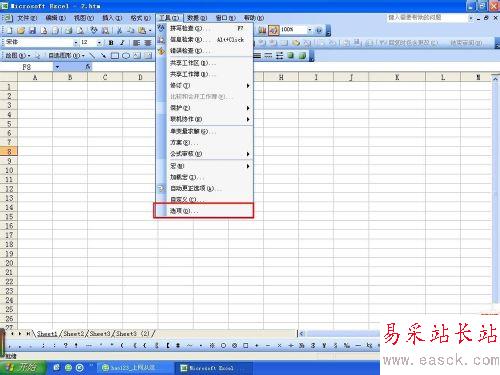Select the Rectangle drawing tool
The height and width of the screenshot is (375, 500).
115,56
